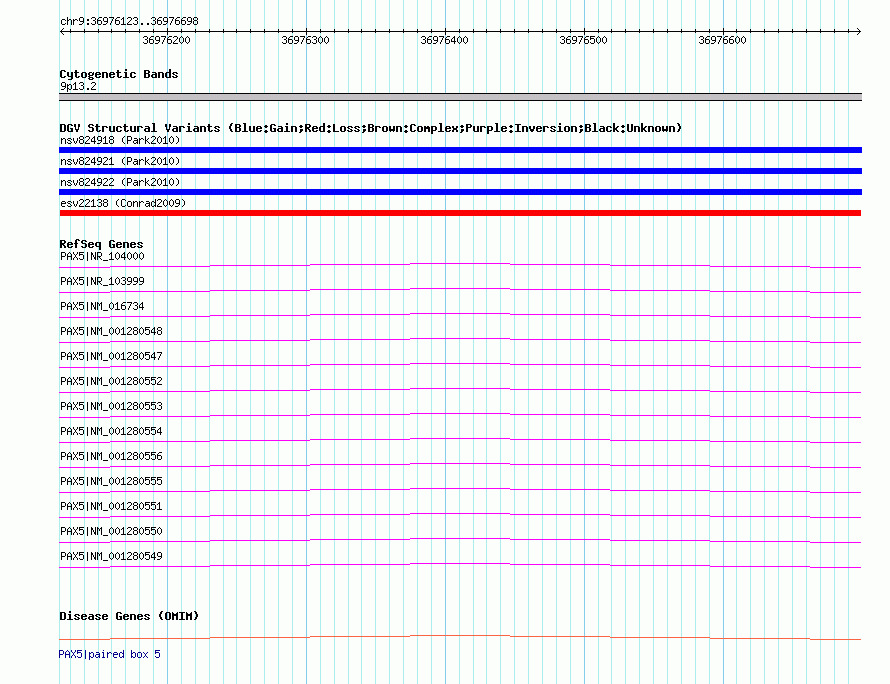
Task: Select the RefSeq Genes track title
Action: 102,244
